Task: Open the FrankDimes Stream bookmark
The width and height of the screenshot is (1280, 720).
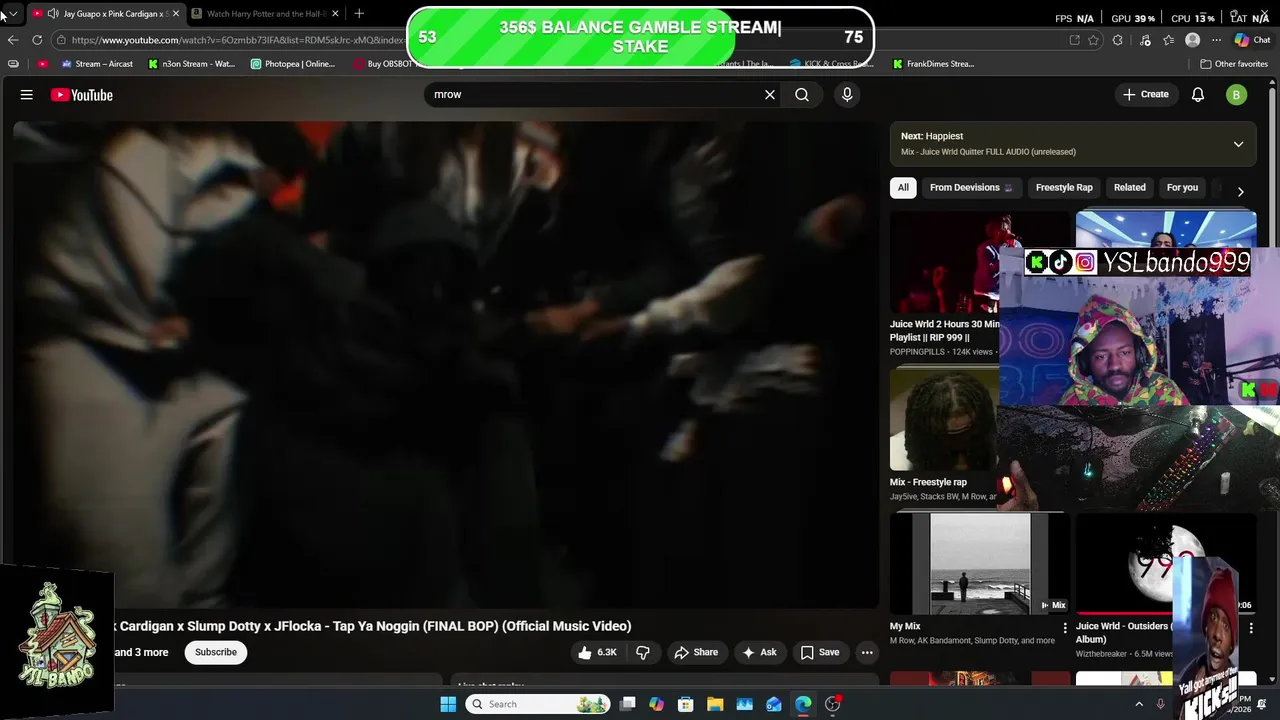Action: pyautogui.click(x=933, y=64)
